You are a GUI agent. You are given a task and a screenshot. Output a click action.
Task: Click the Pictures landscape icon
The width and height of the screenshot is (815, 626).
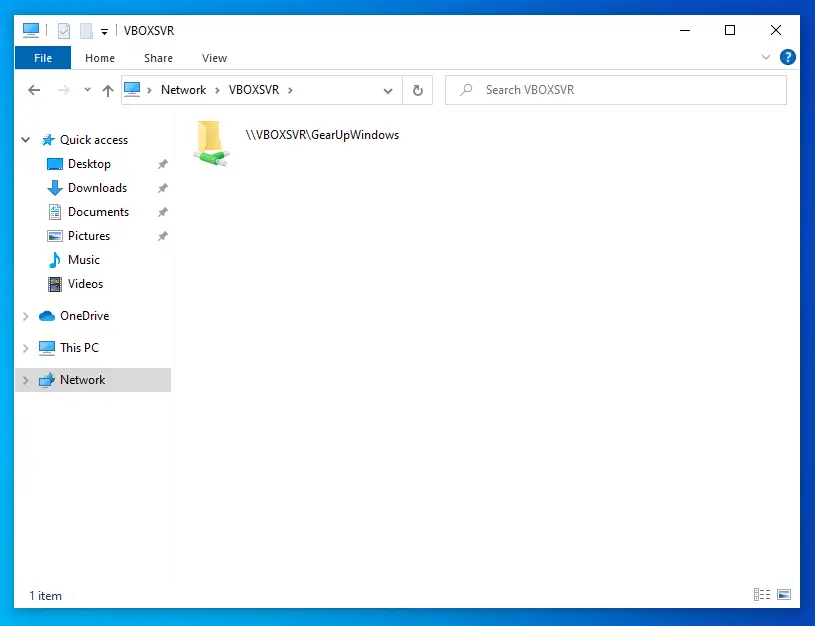point(55,236)
